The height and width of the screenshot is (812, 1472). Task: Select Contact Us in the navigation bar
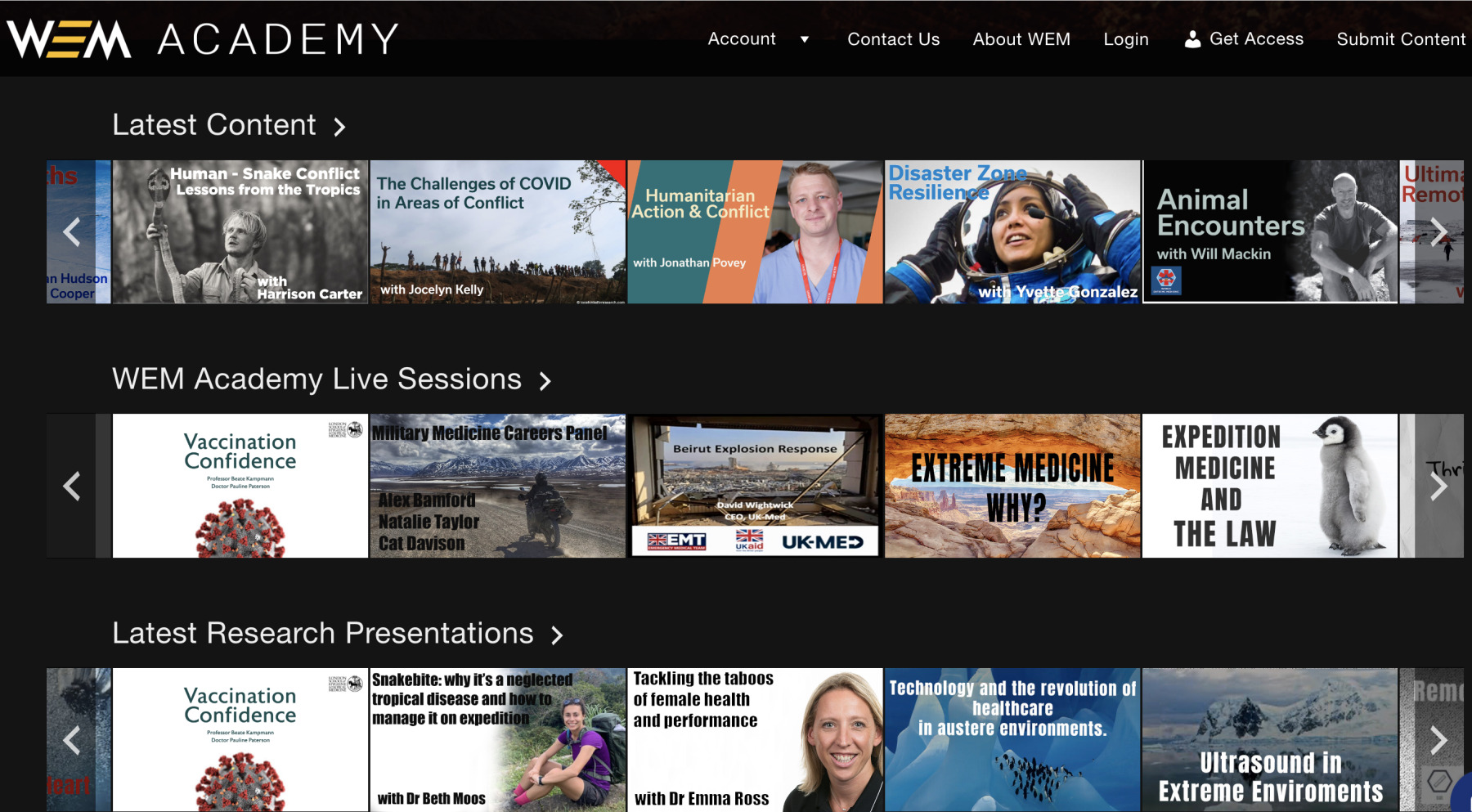893,38
